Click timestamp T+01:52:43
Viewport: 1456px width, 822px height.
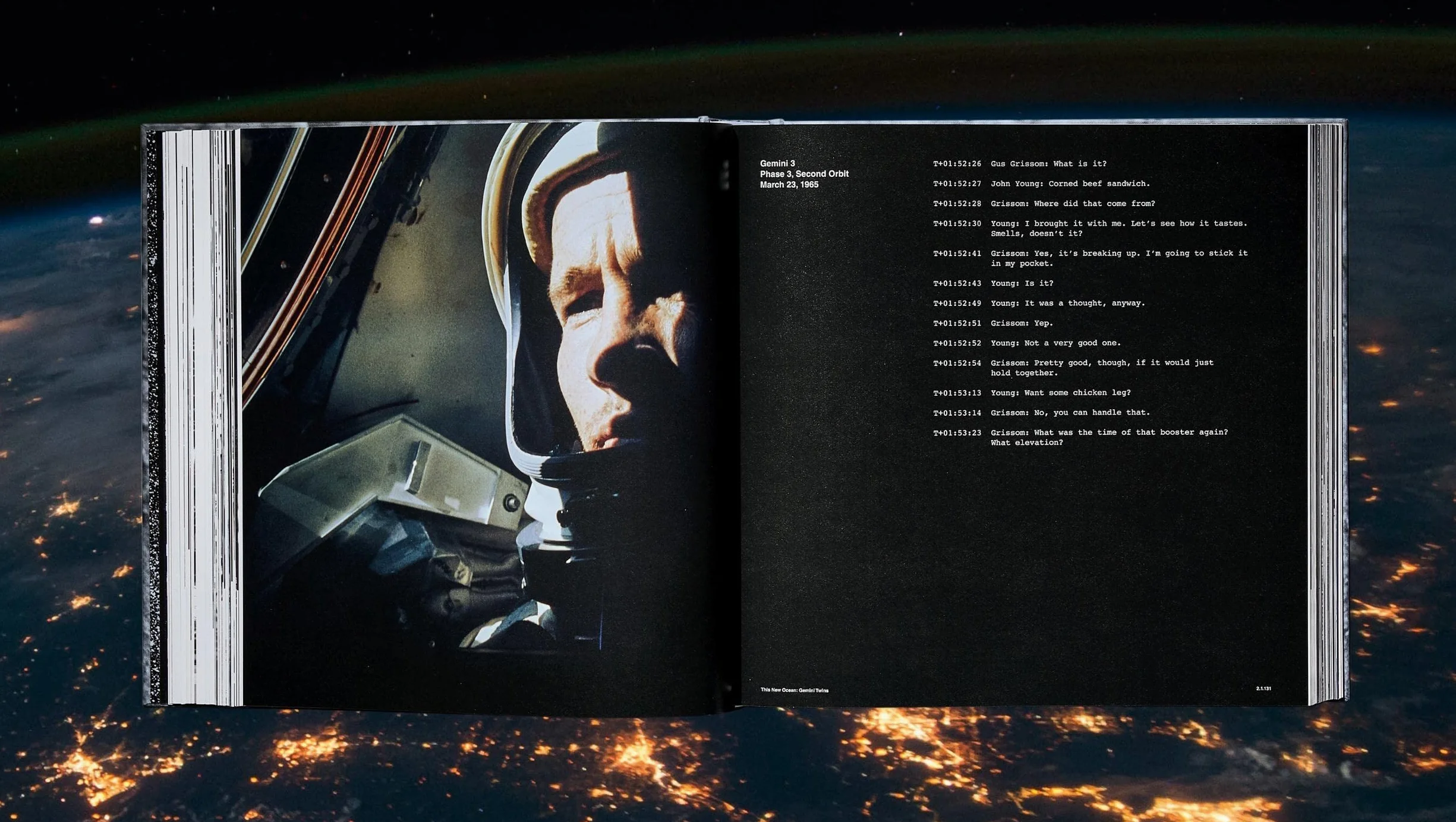(956, 284)
